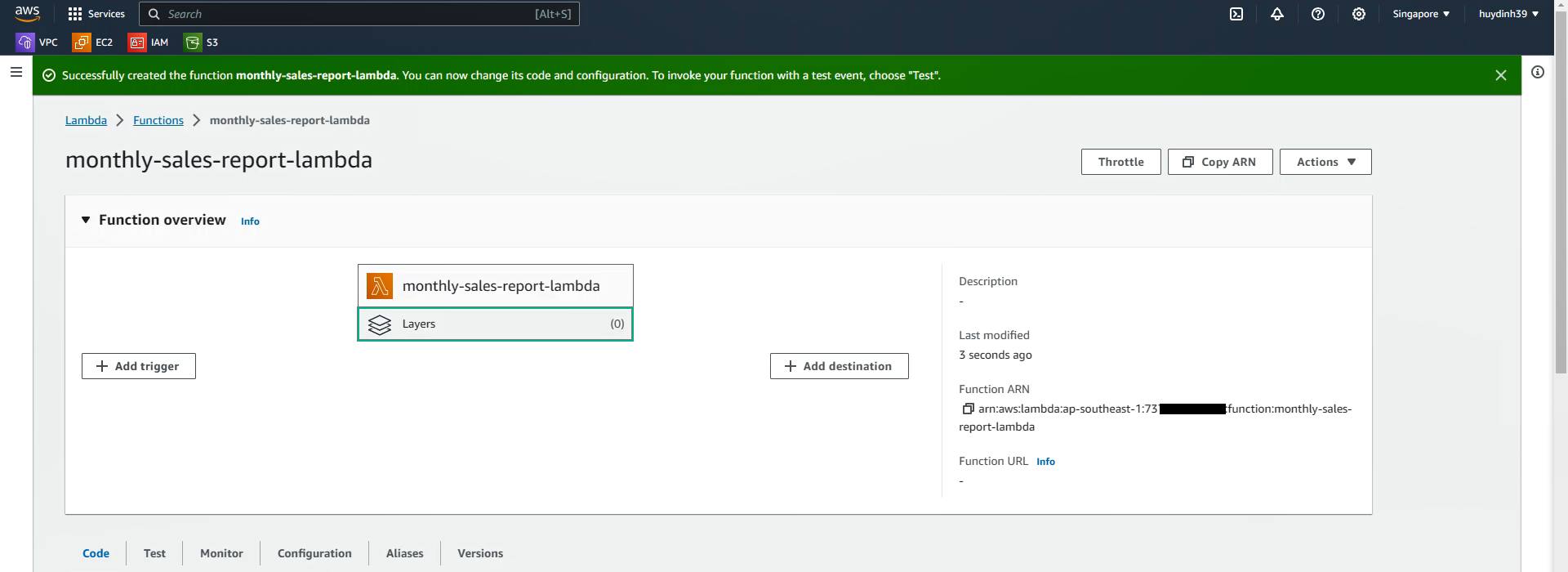The image size is (1568, 572).
Task: Open Info link beside Function overview
Action: tap(250, 221)
